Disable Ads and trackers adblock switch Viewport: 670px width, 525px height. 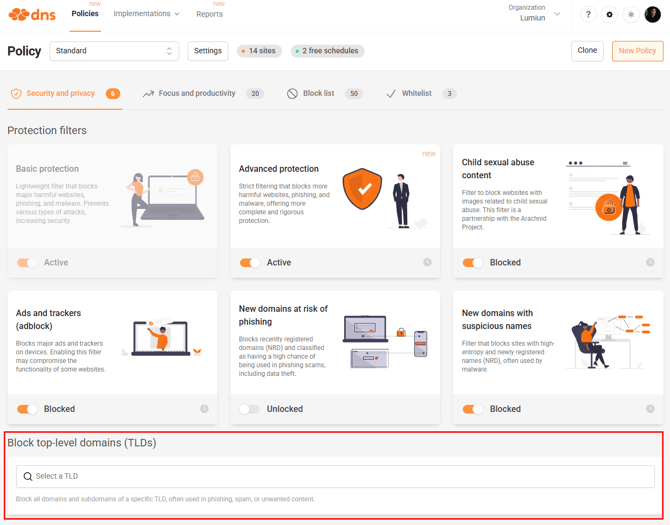(27, 409)
